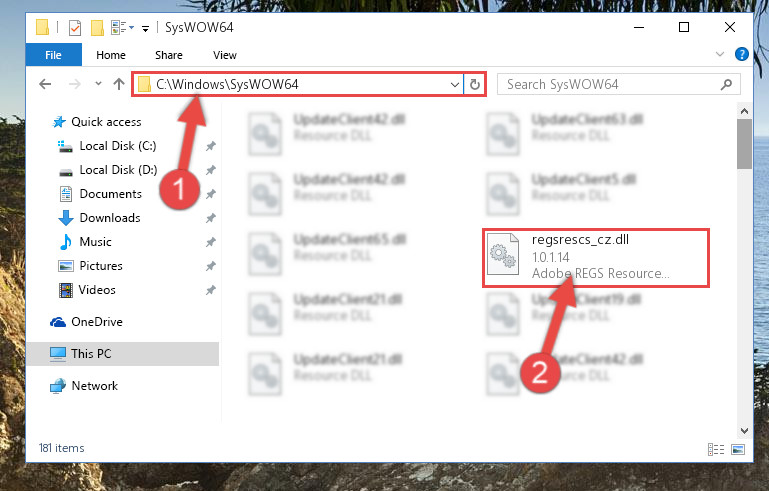Expand the ribbon with chevron arrow
Viewport: 769px width, 491px height.
point(719,54)
